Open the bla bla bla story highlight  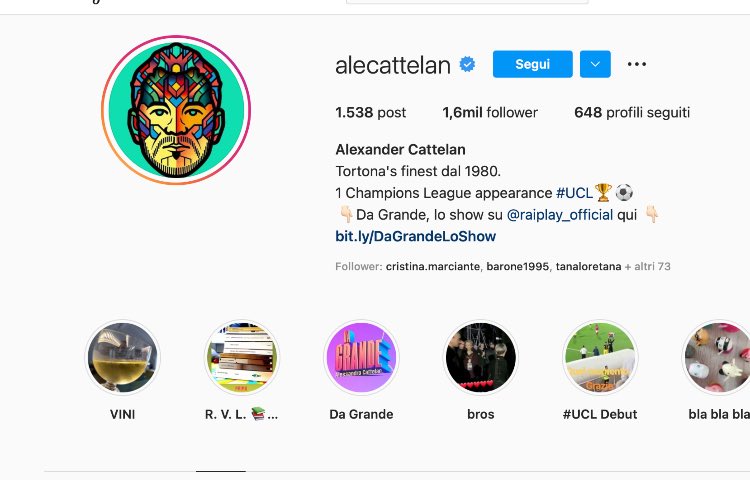[718, 358]
